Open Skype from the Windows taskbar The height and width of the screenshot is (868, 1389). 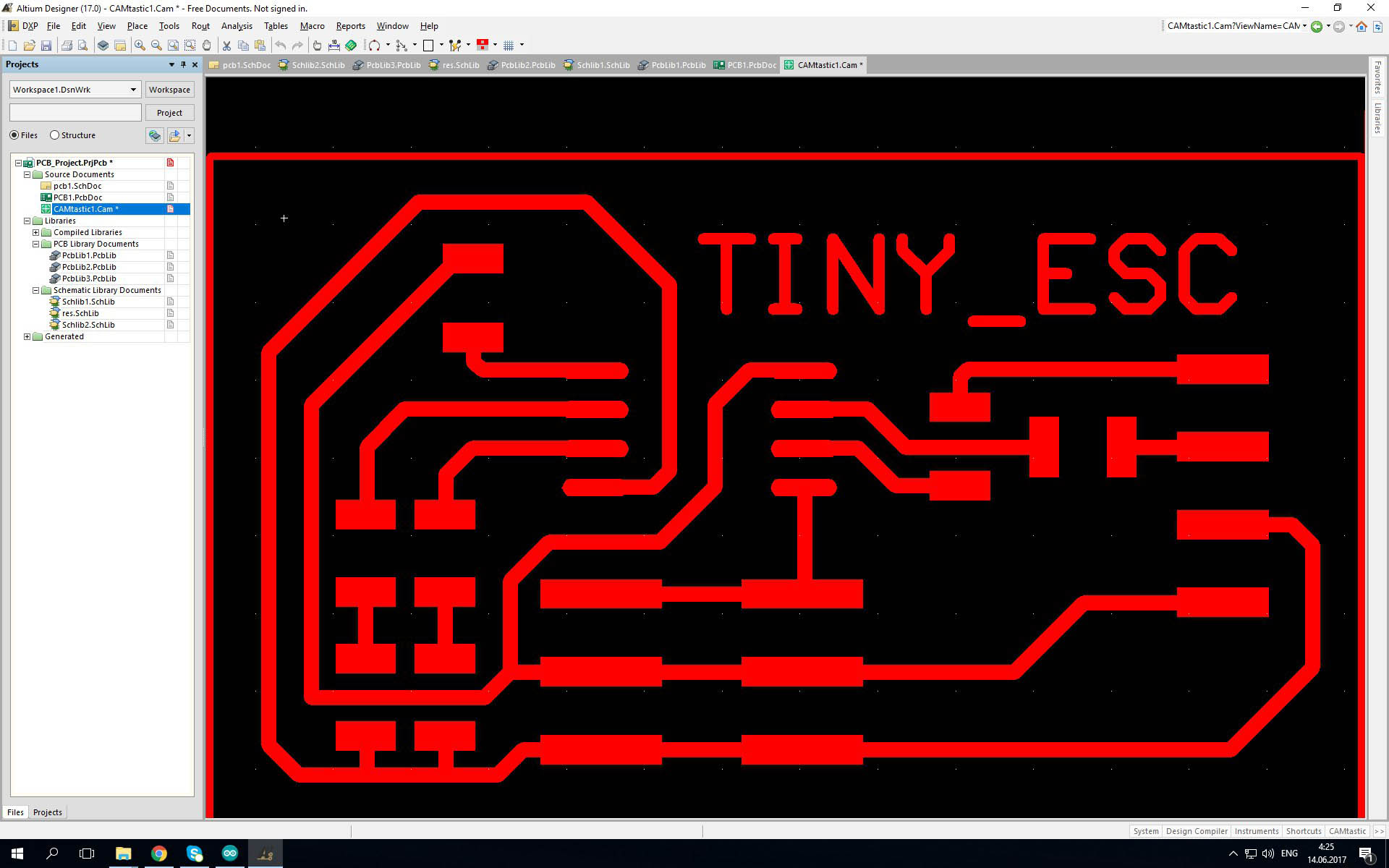click(x=195, y=854)
